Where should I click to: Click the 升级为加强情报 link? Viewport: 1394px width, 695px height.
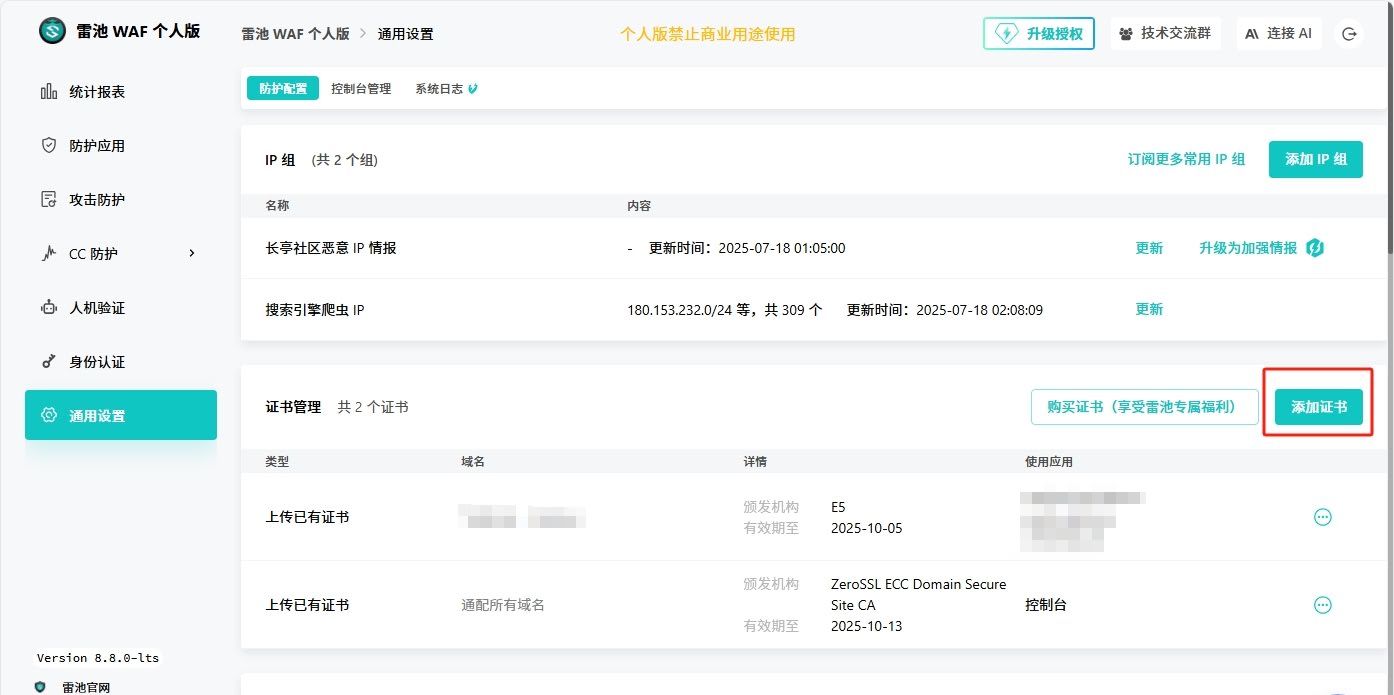pos(1248,248)
